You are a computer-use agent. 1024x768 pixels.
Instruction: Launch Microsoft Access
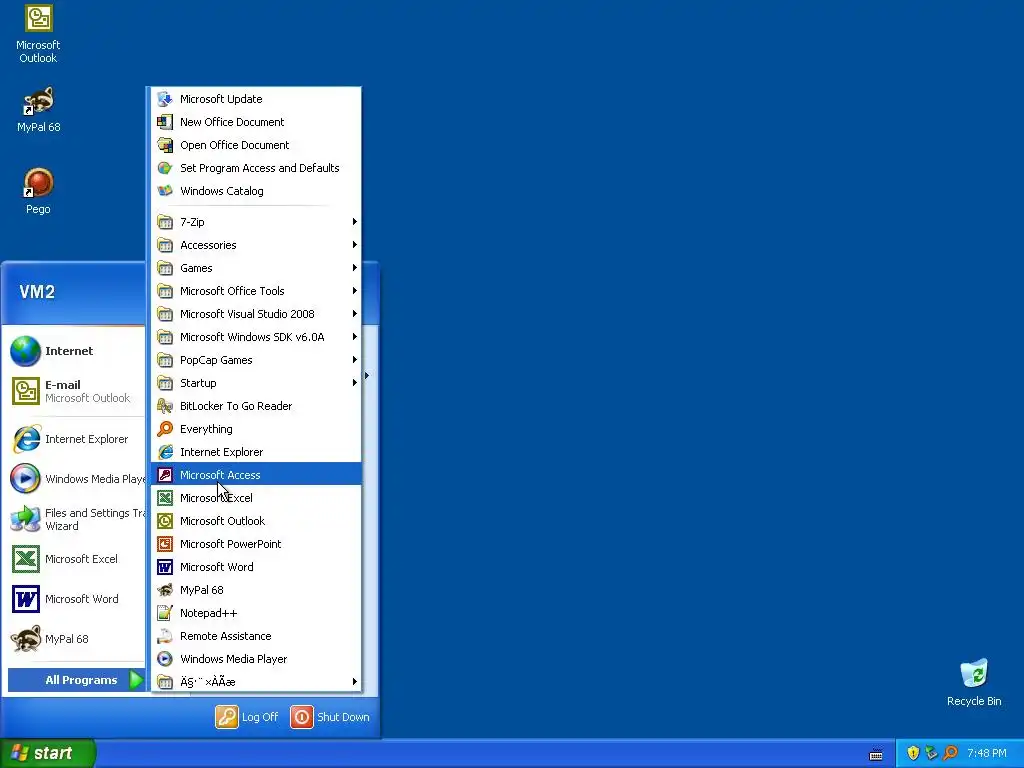(256, 475)
